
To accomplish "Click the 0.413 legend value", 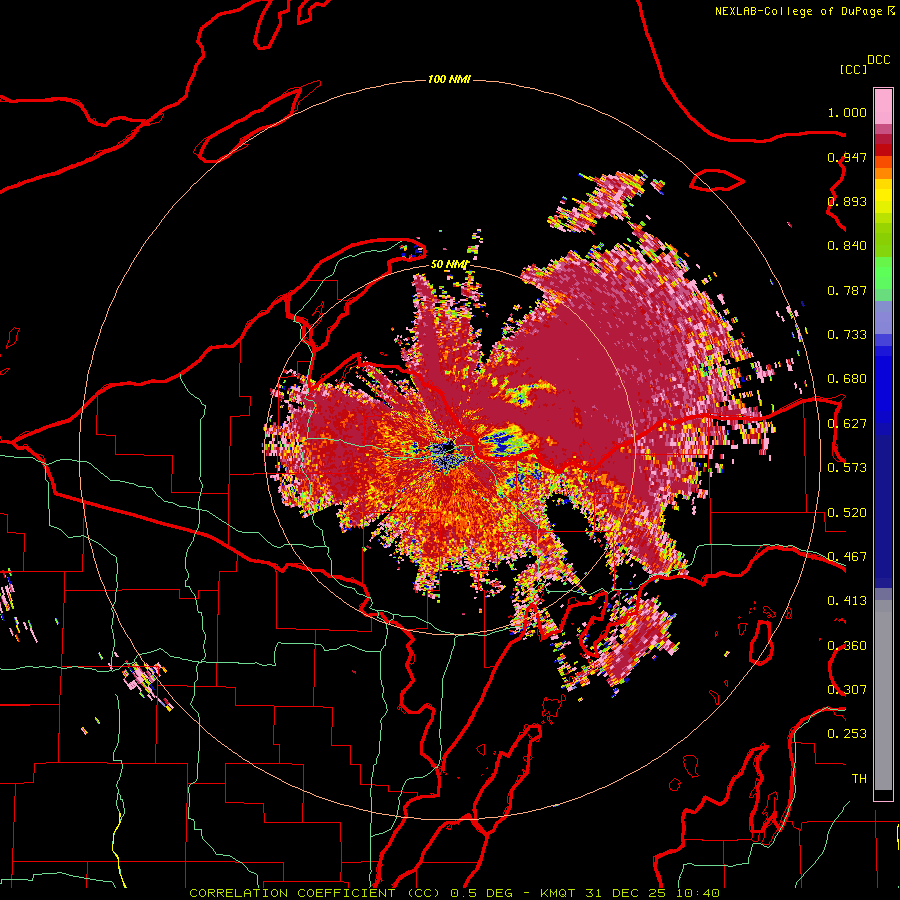I will (847, 601).
